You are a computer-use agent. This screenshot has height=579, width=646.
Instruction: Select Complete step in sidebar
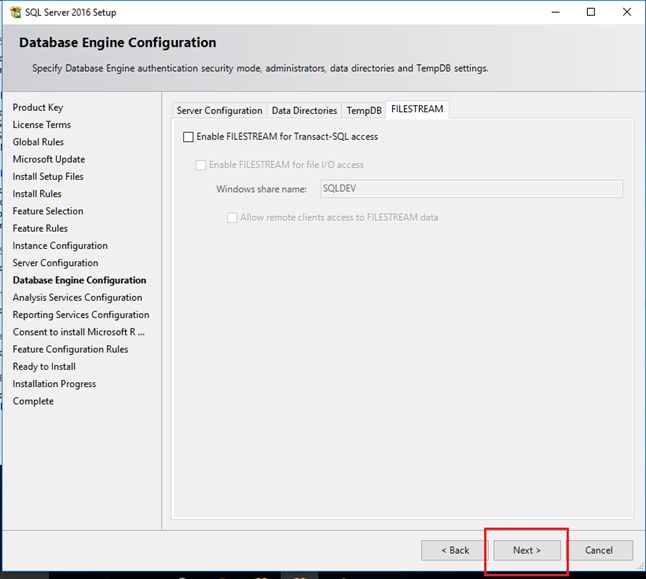tap(33, 401)
